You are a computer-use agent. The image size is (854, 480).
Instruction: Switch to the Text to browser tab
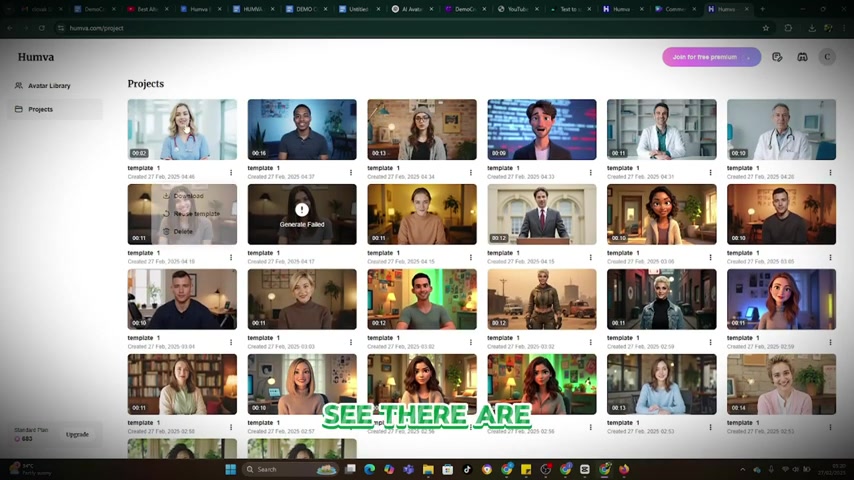[x=569, y=9]
